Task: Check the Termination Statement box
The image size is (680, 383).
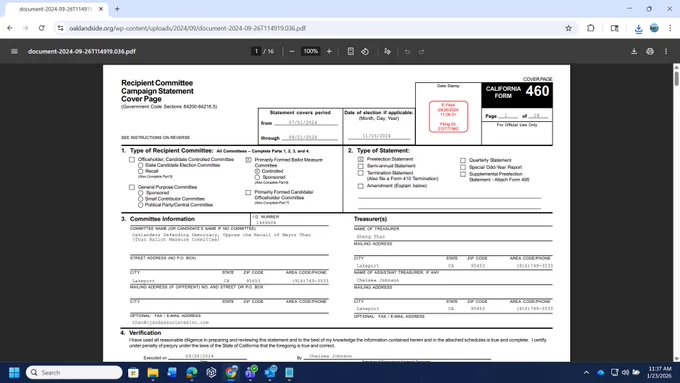Action: pos(360,173)
